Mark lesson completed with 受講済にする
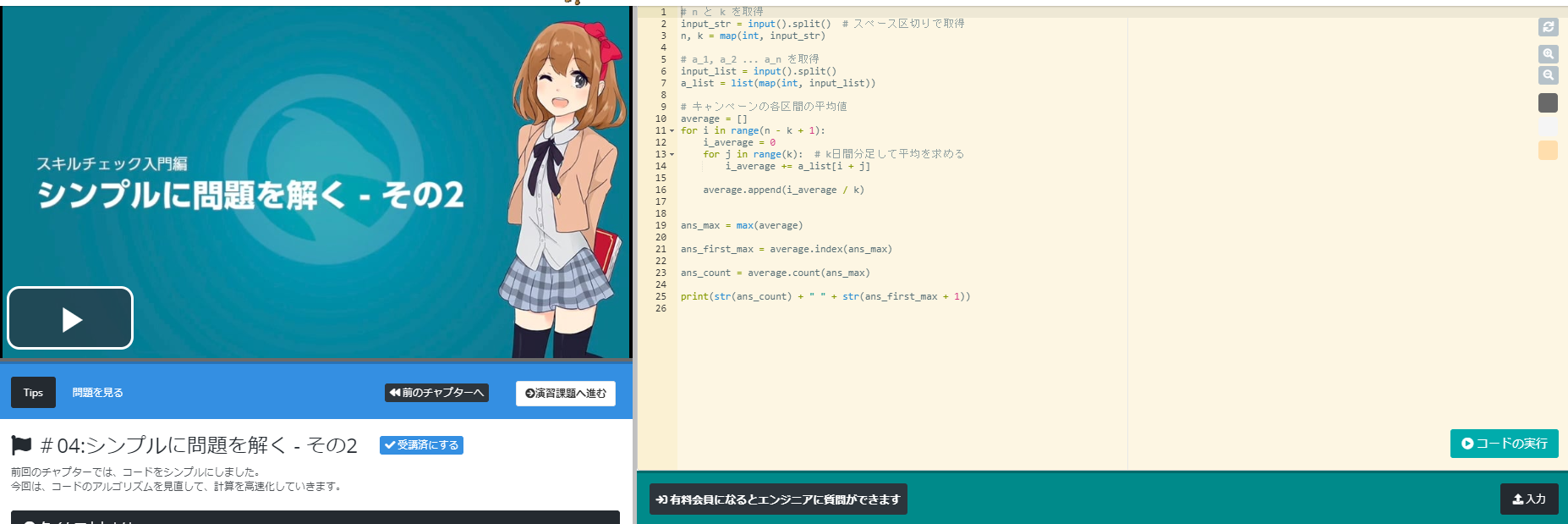The image size is (1568, 524). (x=421, y=445)
